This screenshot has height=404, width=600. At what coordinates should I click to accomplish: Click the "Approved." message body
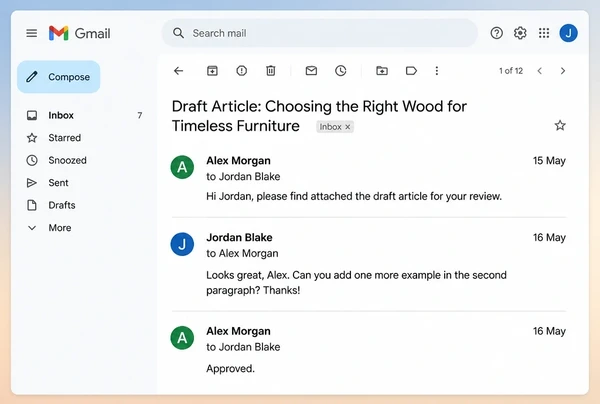(230, 368)
